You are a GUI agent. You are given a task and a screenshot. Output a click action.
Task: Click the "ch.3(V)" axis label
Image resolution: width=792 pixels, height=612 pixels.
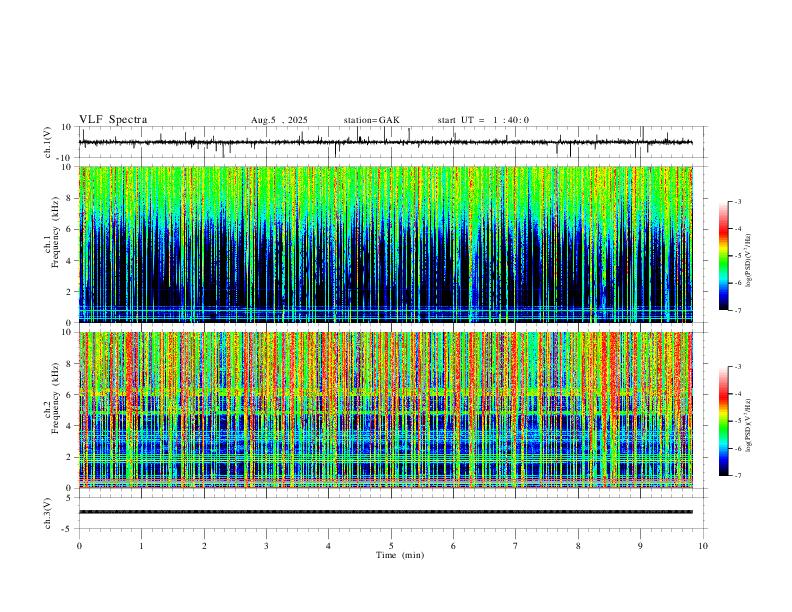pyautogui.click(x=48, y=513)
